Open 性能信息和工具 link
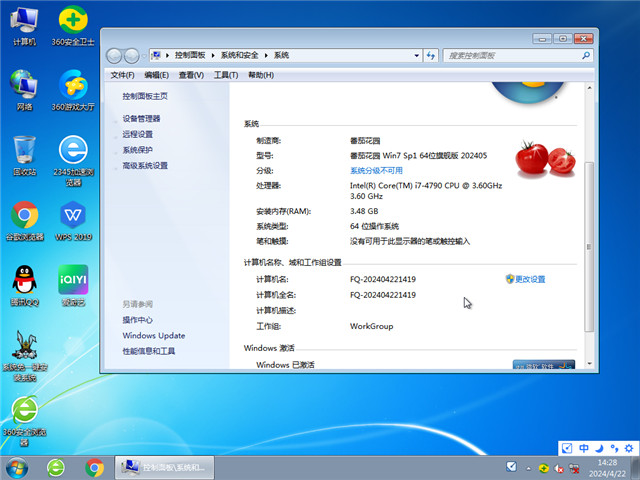The width and height of the screenshot is (640, 480). [x=149, y=351]
